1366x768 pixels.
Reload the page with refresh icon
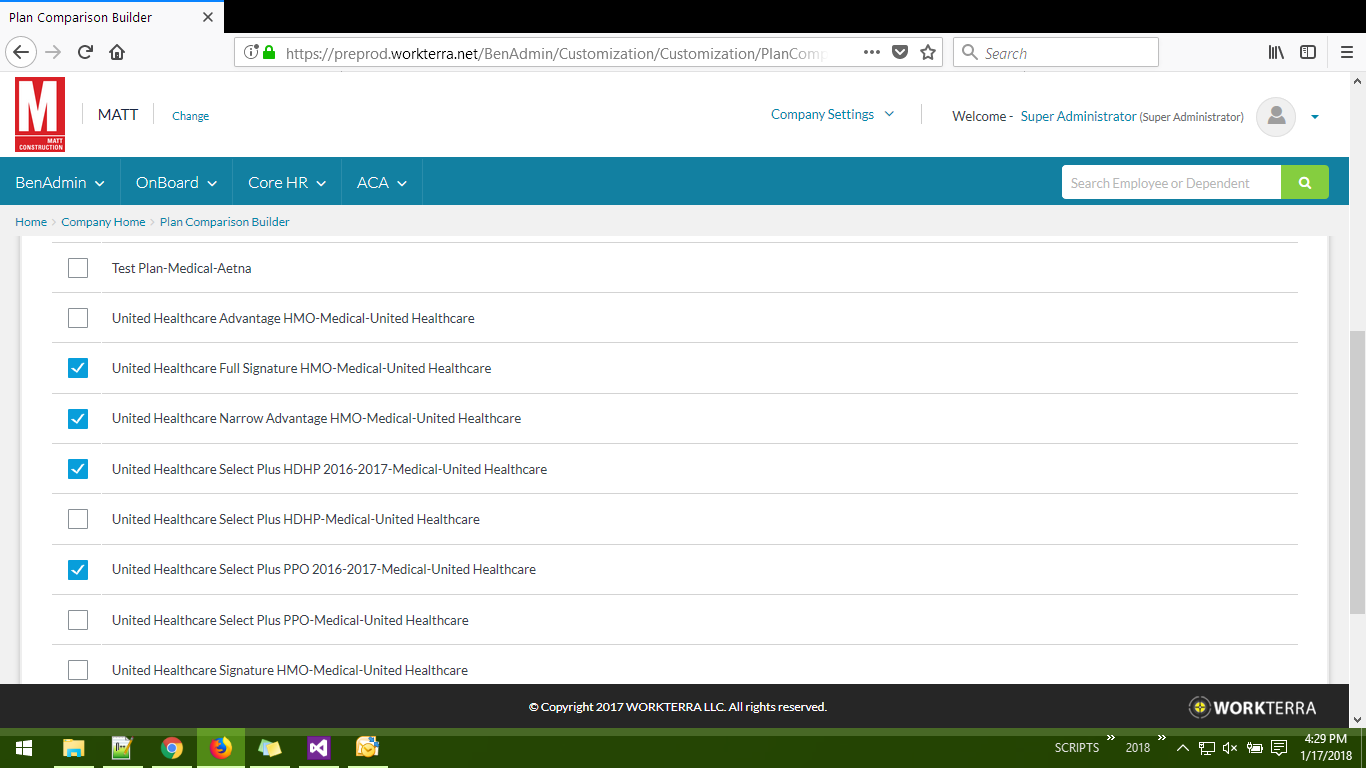[x=86, y=52]
